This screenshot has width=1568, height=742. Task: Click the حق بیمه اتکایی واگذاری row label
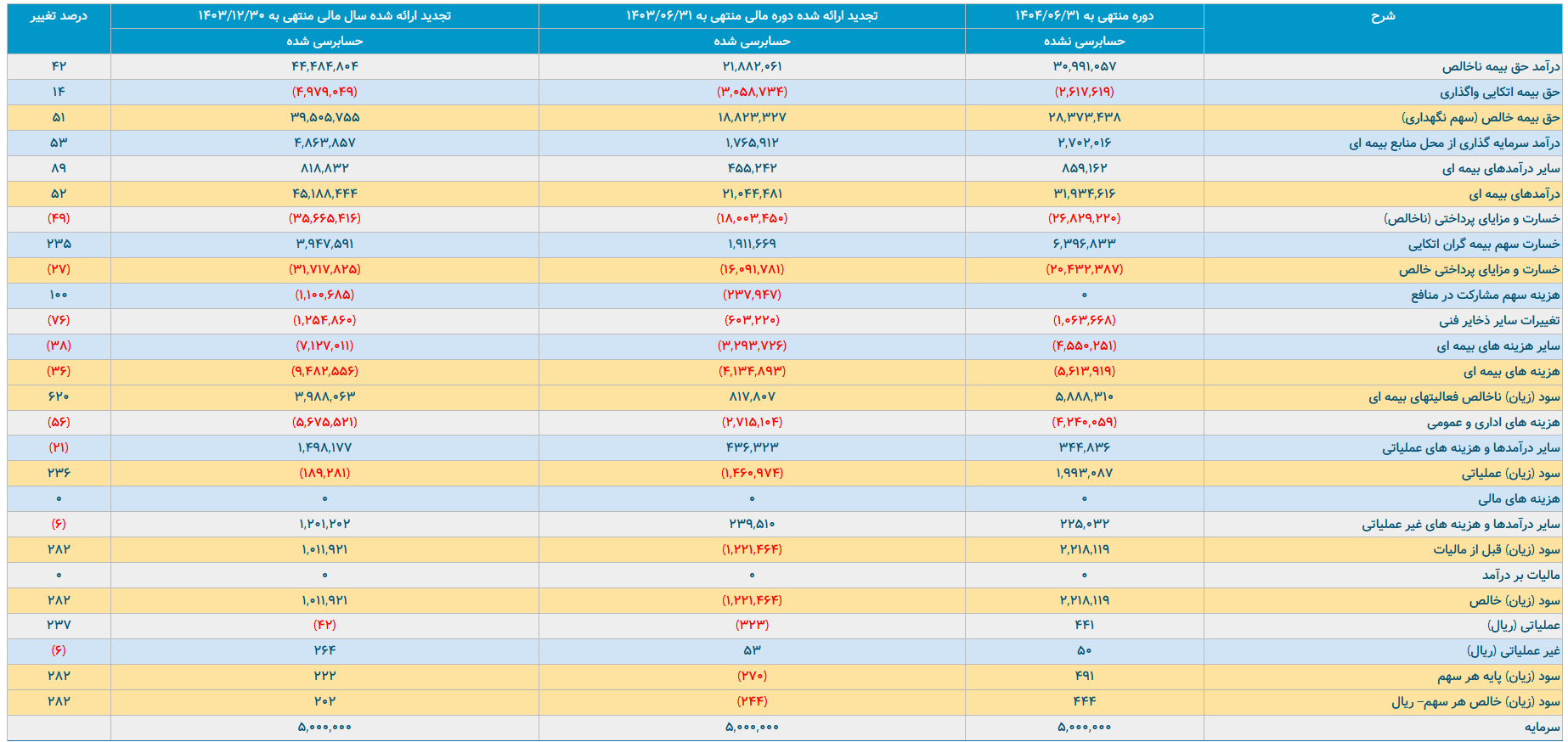[1499, 92]
